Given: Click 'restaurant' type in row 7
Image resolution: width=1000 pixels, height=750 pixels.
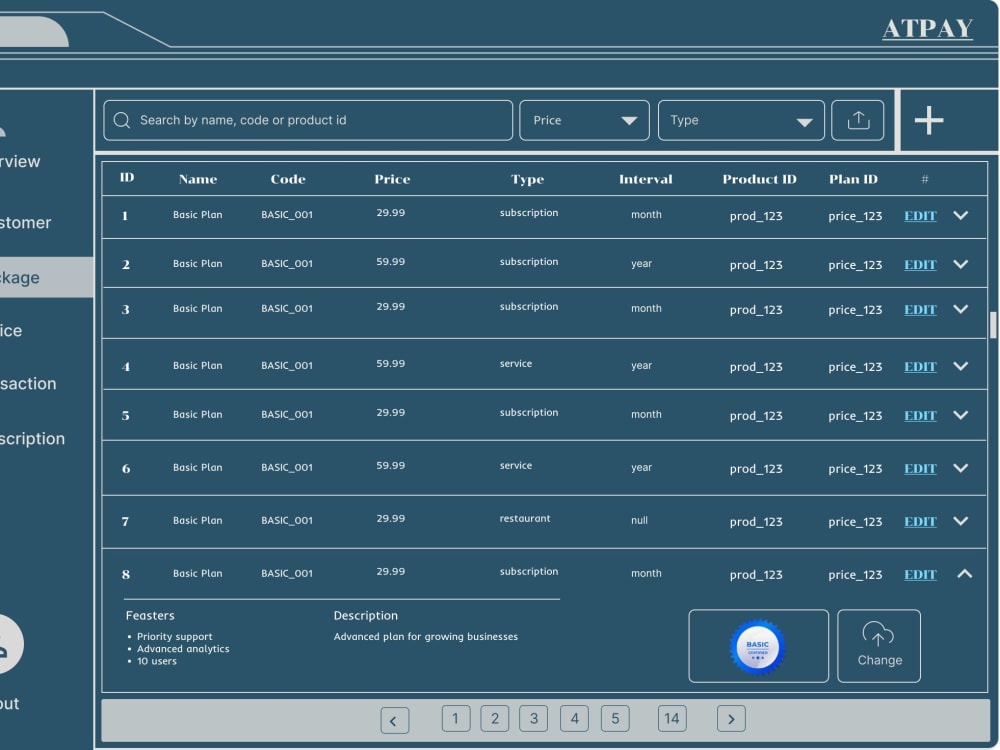Looking at the screenshot, I should click(x=525, y=518).
